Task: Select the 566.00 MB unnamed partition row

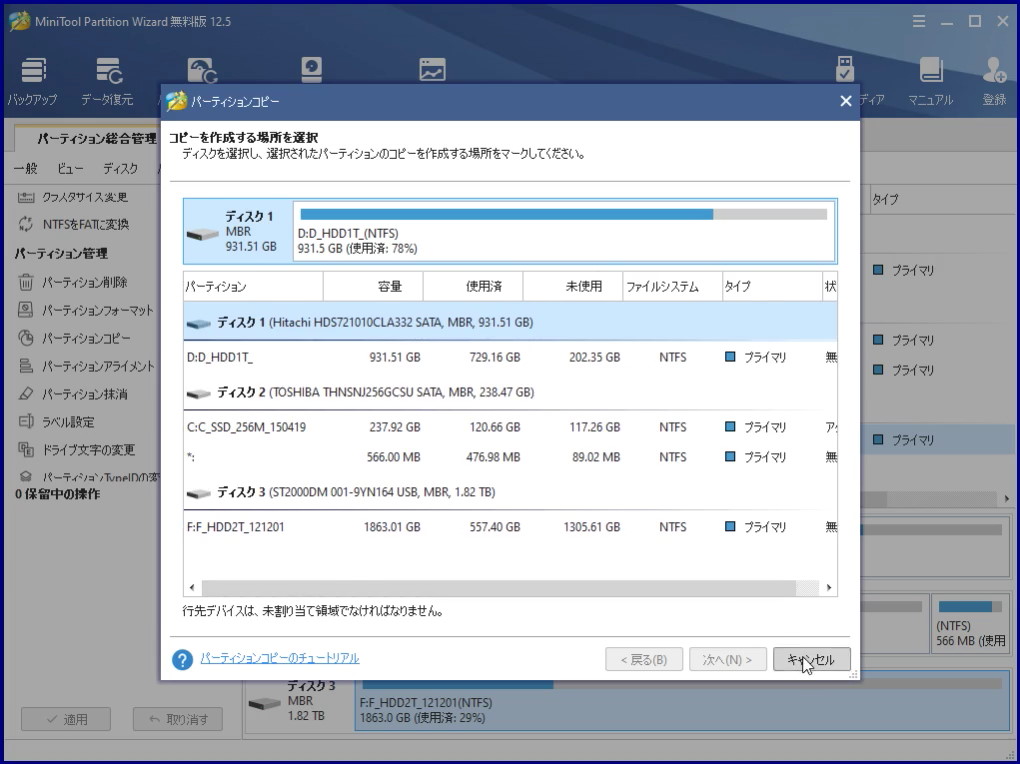Action: tap(510, 457)
